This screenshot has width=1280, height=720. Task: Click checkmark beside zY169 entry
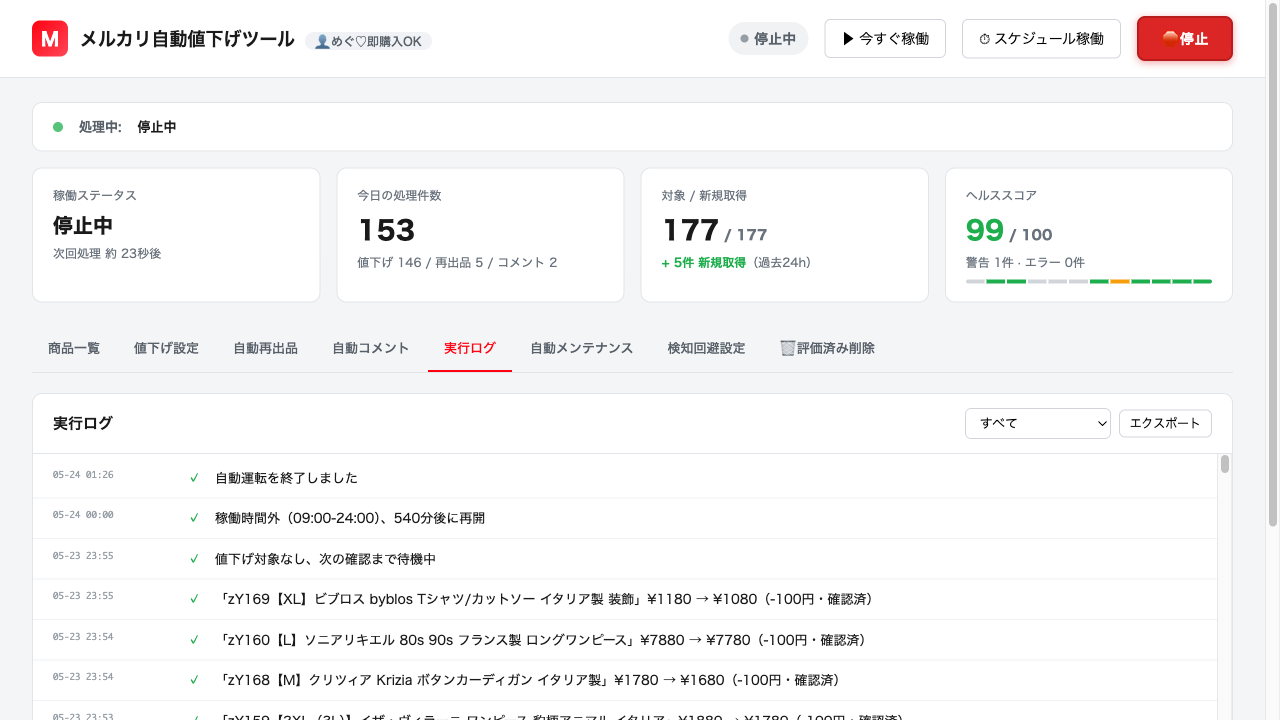[x=194, y=599]
